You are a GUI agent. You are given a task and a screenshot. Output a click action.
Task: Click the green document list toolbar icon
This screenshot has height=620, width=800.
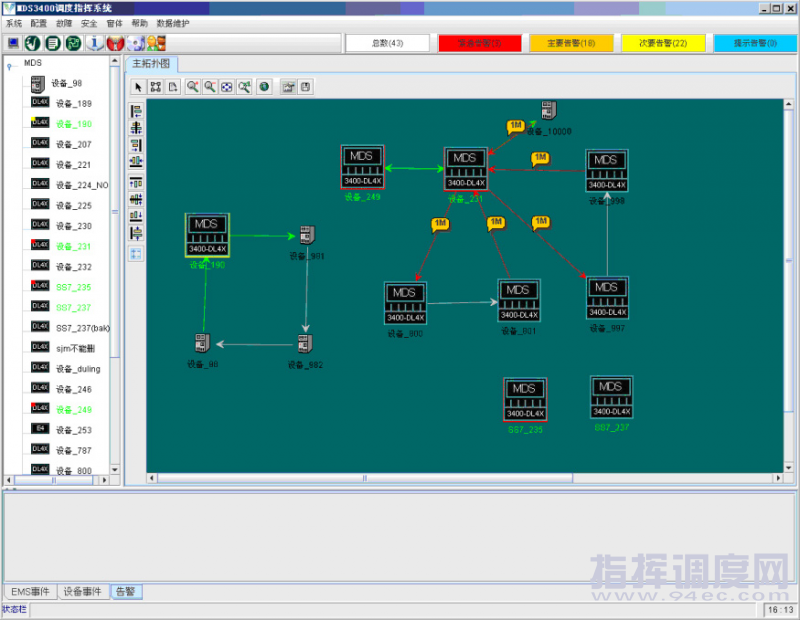53,43
